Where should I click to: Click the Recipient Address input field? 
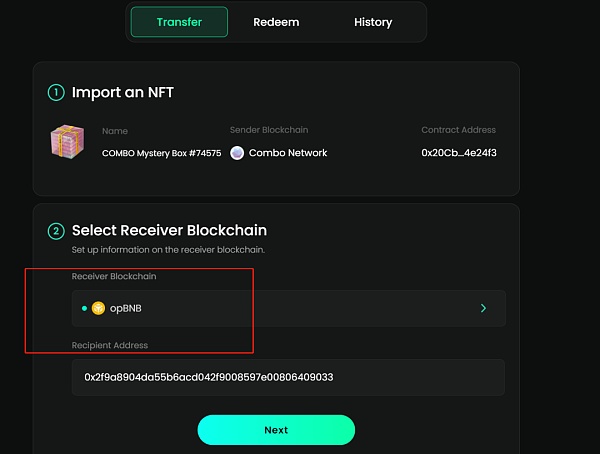tap(288, 377)
